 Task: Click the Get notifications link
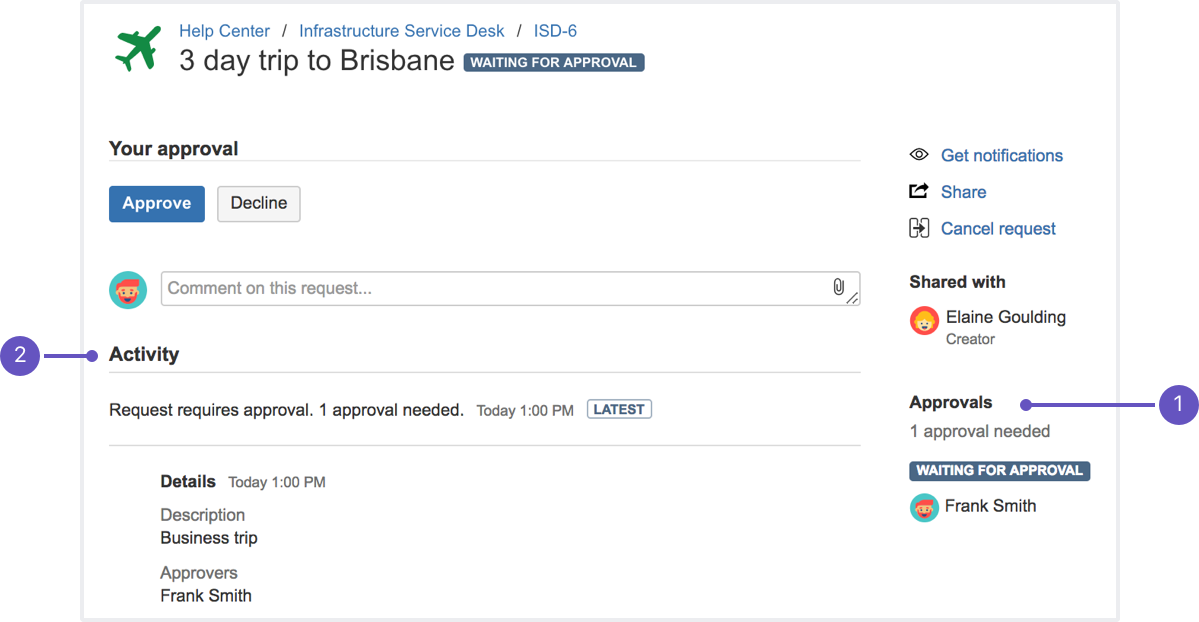click(1001, 155)
